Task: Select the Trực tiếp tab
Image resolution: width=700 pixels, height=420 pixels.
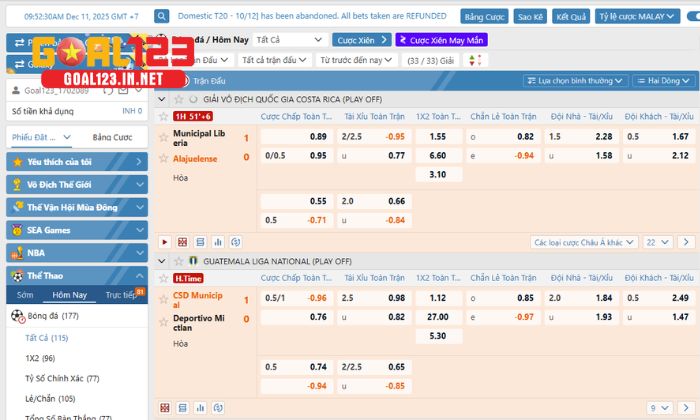Action: (x=121, y=295)
